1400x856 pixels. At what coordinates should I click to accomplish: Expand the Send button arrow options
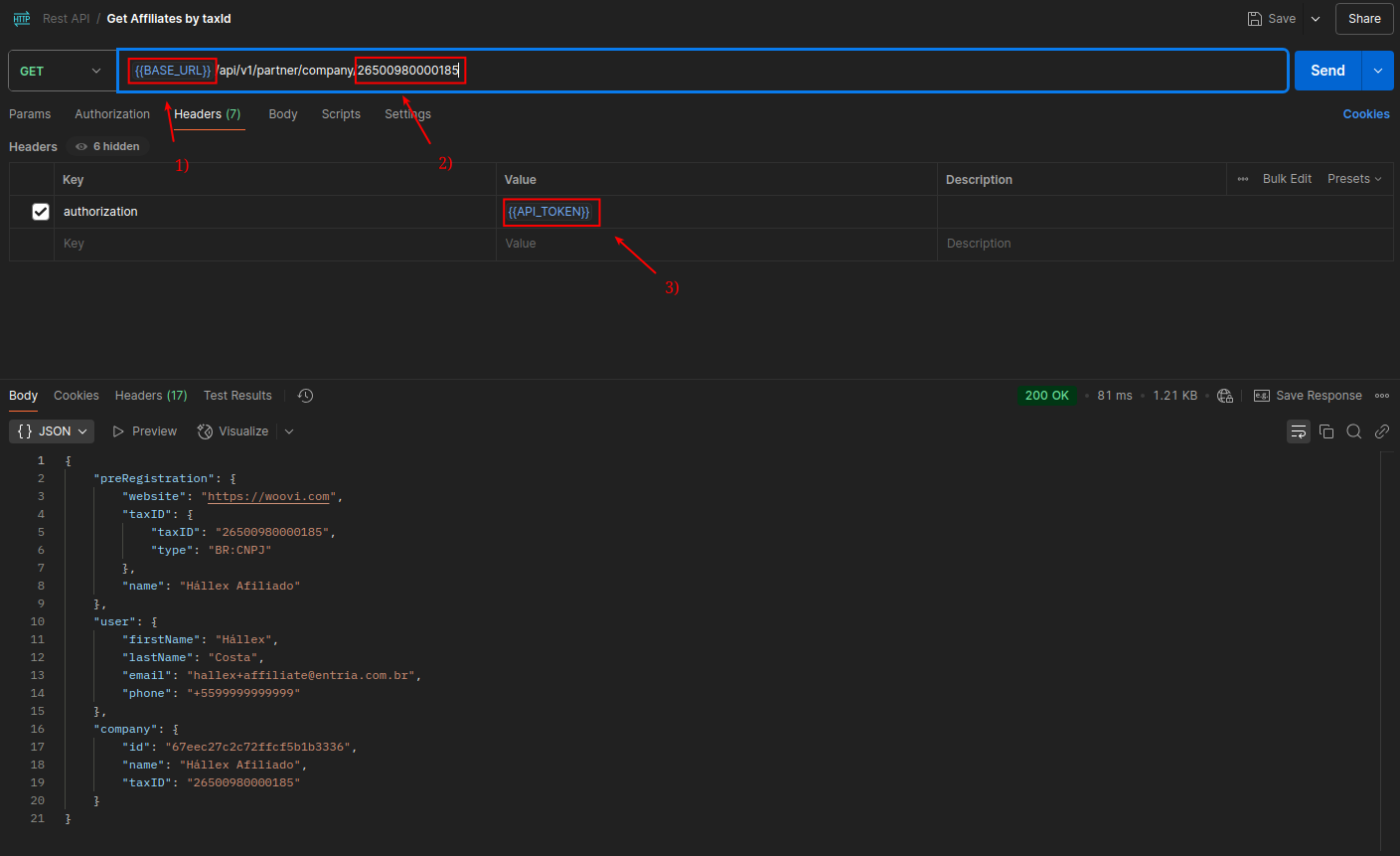coord(1377,71)
